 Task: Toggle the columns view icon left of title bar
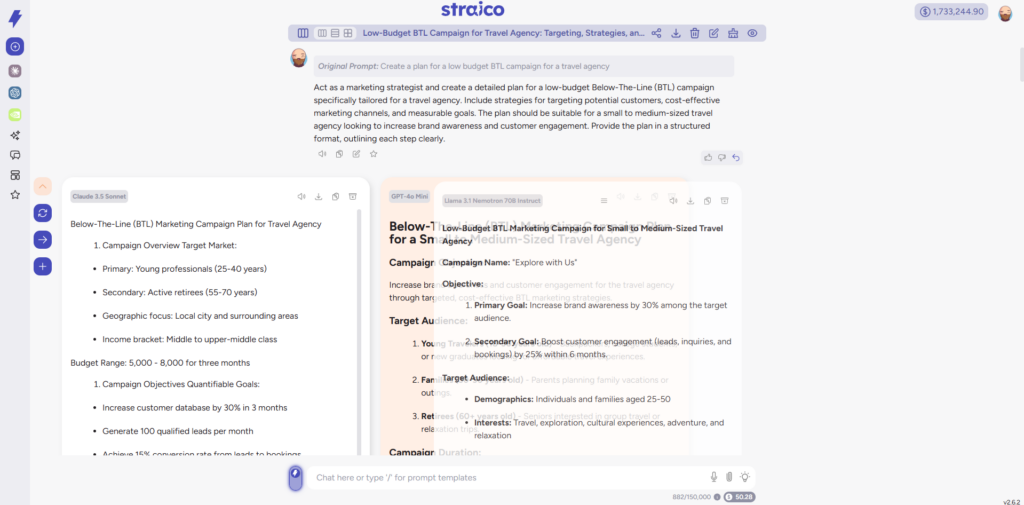pyautogui.click(x=303, y=33)
